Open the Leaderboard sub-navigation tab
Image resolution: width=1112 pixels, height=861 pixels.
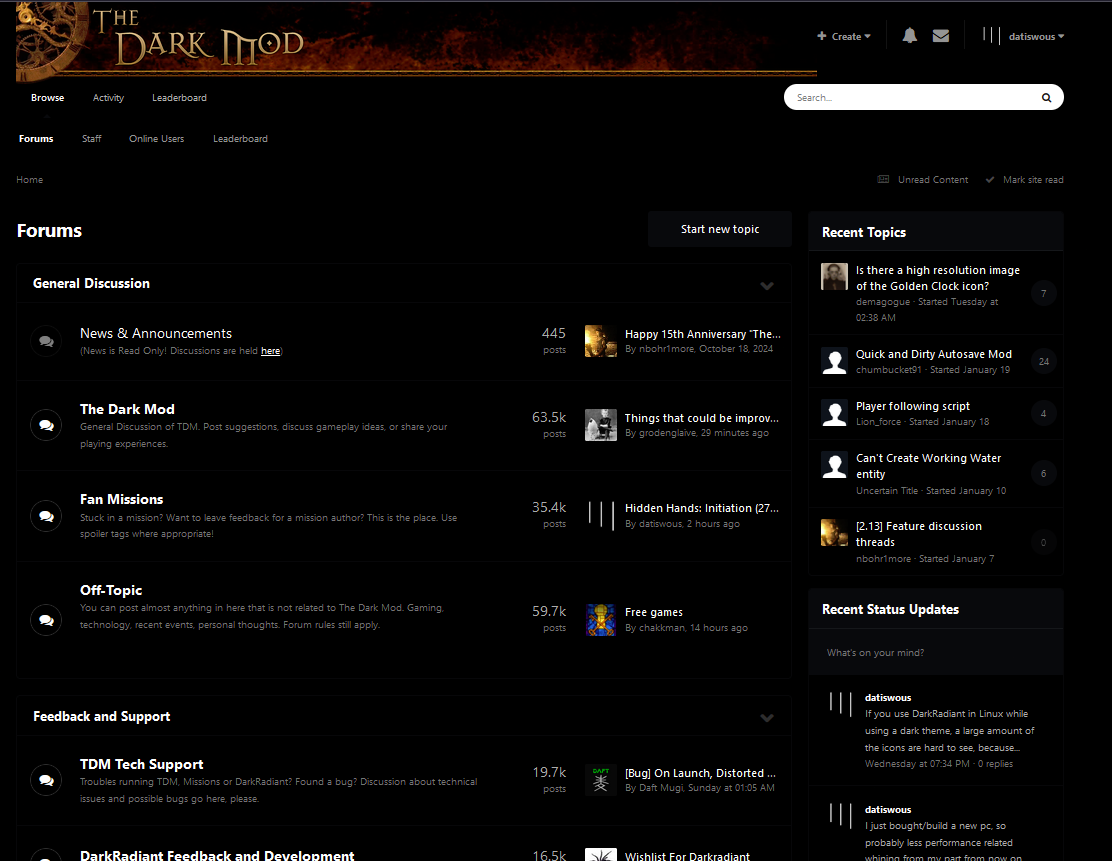pos(240,139)
